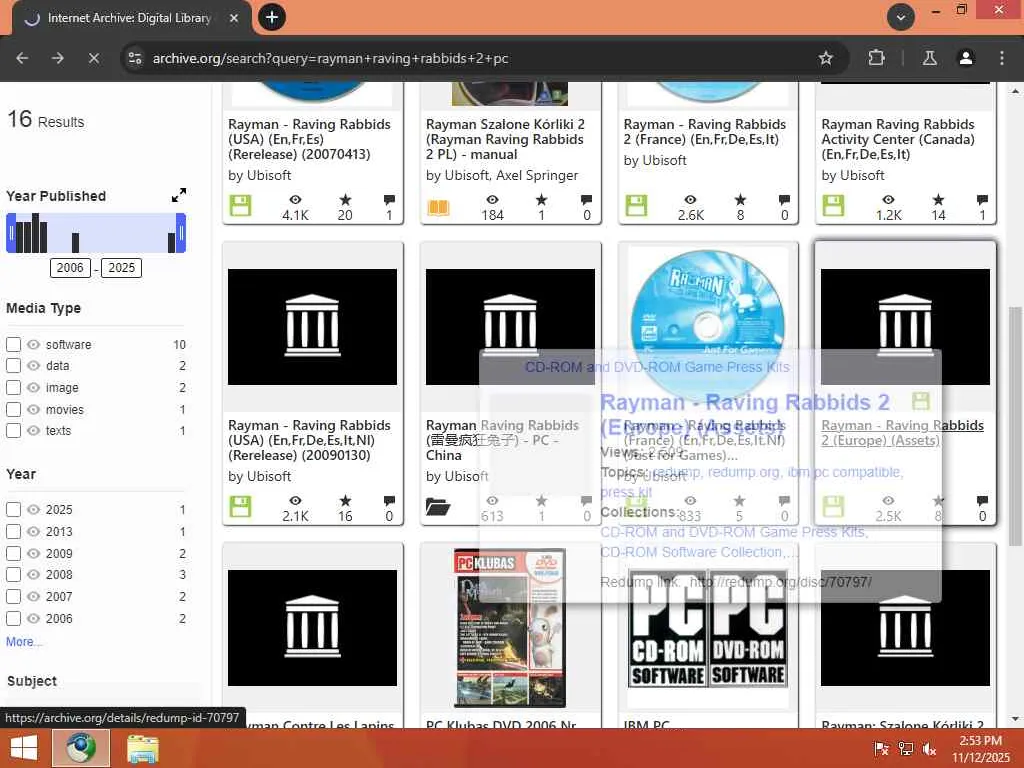
Task: Open Rayman Raving Rabbids USA Rerelease 20070413 item
Action: (x=309, y=139)
